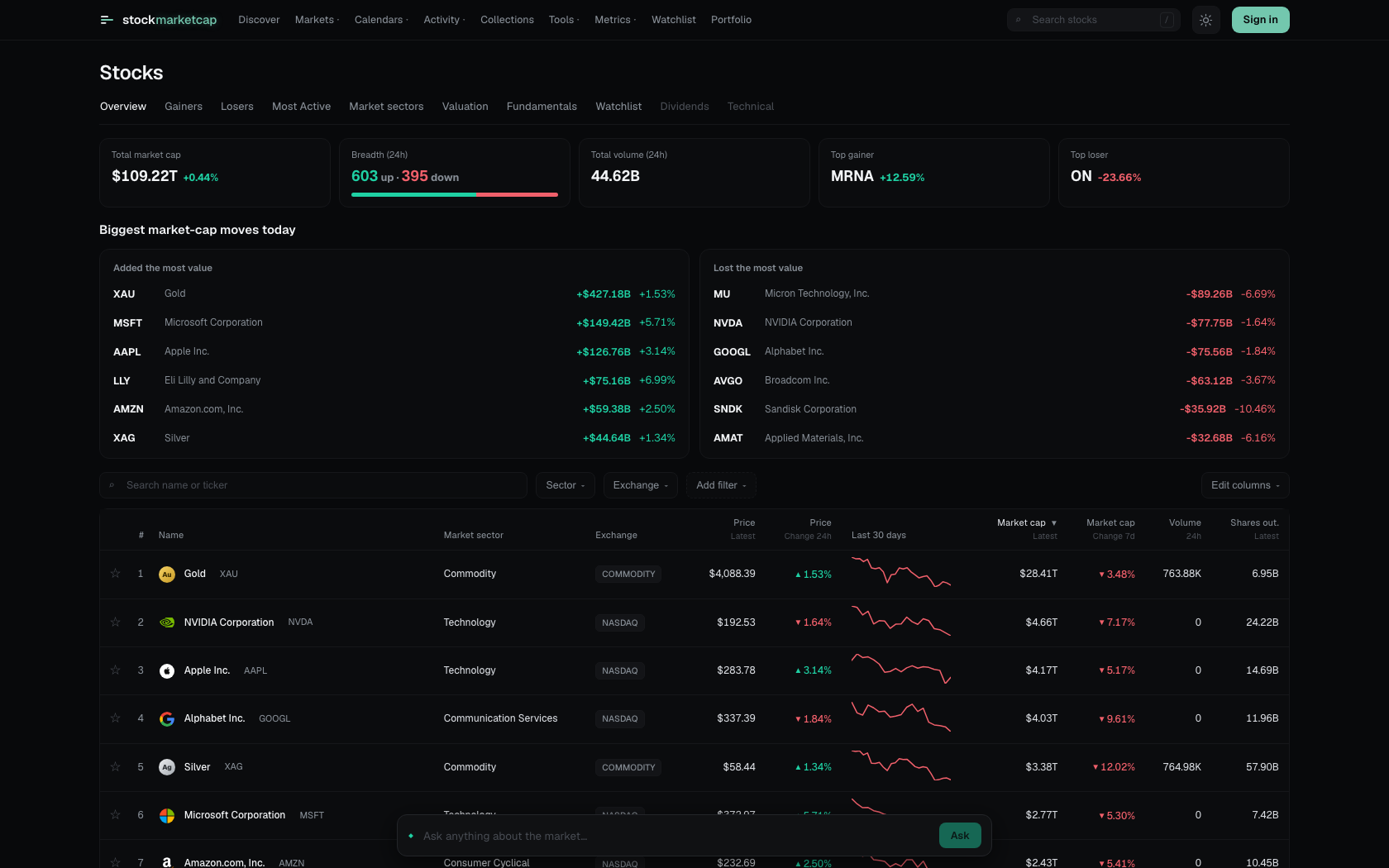
Task: Open Discover in the top navigation
Action: point(259,20)
